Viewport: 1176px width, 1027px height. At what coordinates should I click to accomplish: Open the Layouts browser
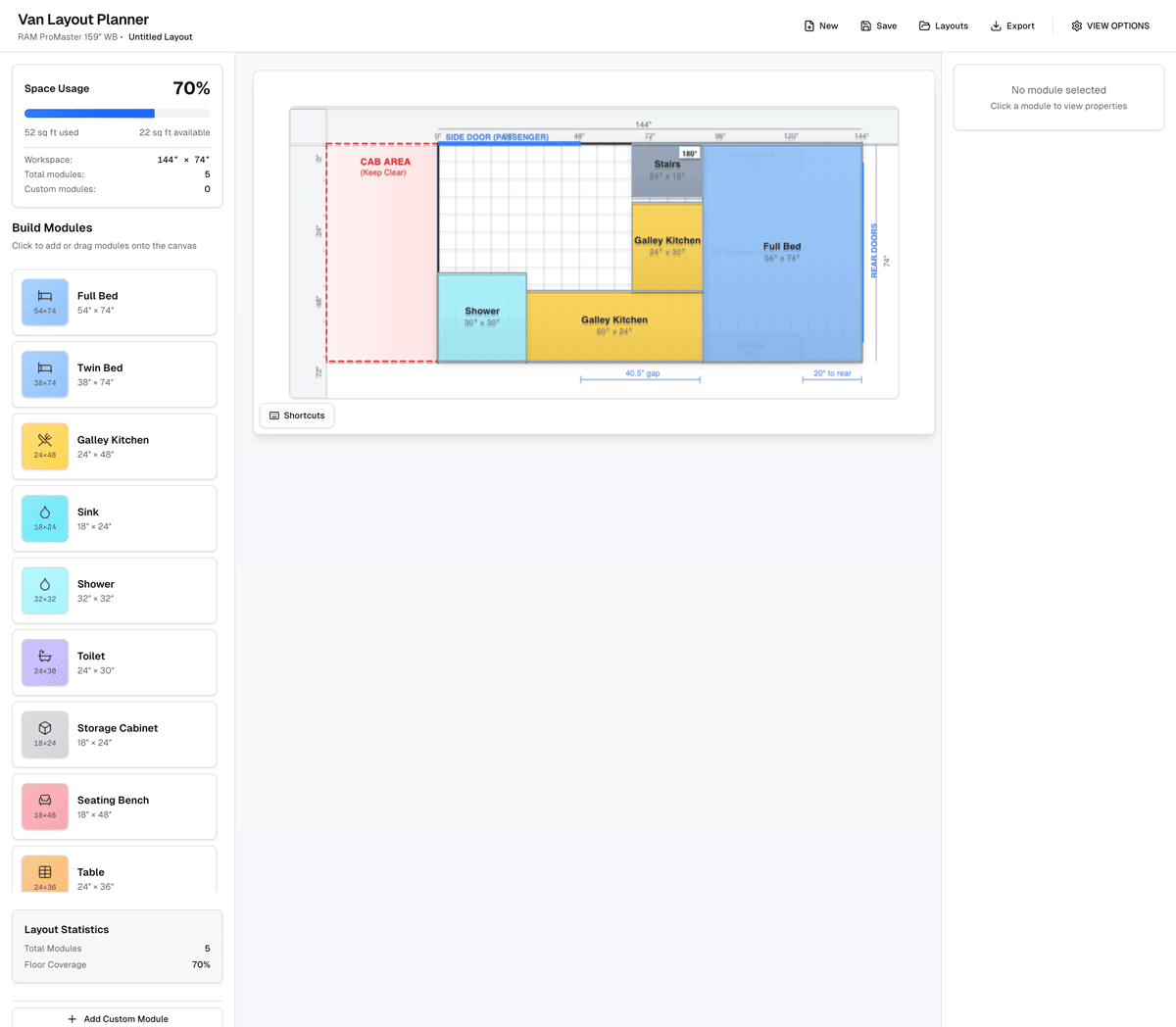pos(943,25)
